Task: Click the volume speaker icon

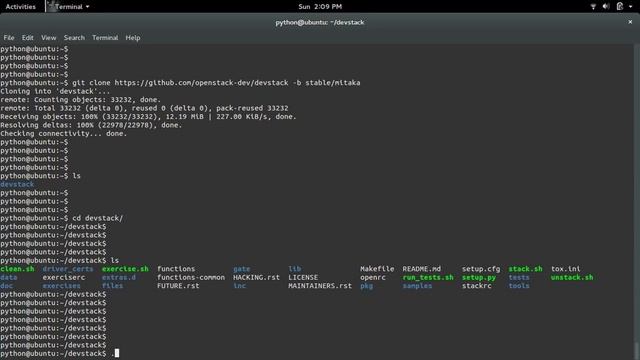Action: [x=606, y=7]
